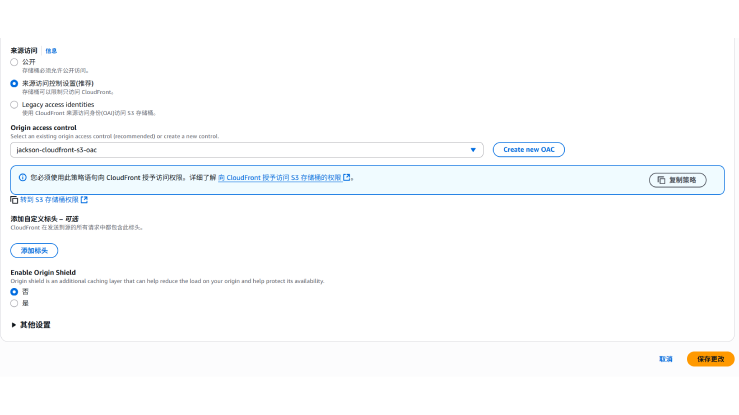Click external-link icon after 向 CloudFront 授予访问 link
Screen dimensions: 739x415
click(347, 178)
